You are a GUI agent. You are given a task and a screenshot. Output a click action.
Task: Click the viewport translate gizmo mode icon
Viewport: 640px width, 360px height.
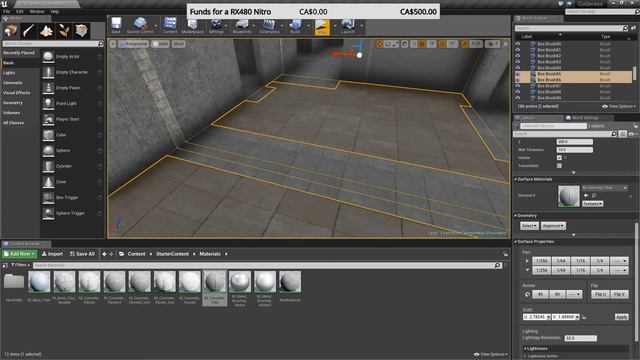pos(379,44)
